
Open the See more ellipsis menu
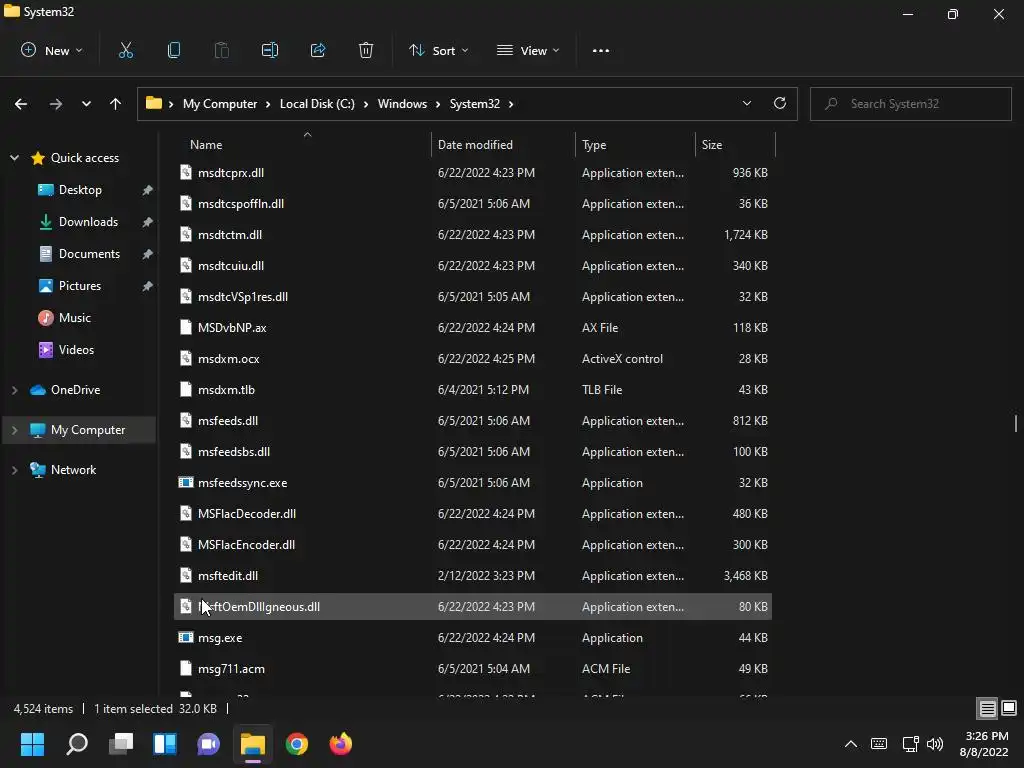[x=601, y=51]
